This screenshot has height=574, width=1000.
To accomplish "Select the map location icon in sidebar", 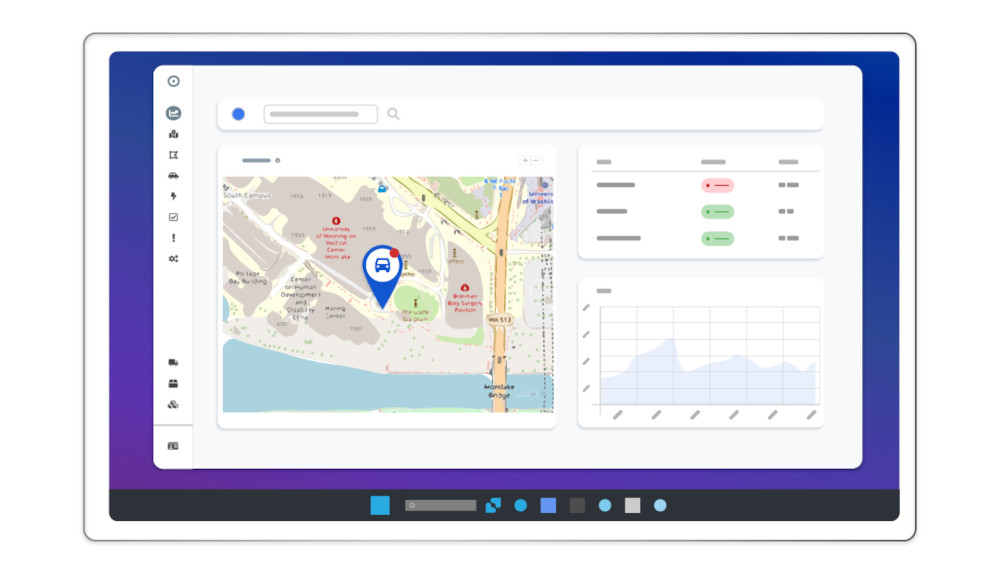I will [173, 134].
